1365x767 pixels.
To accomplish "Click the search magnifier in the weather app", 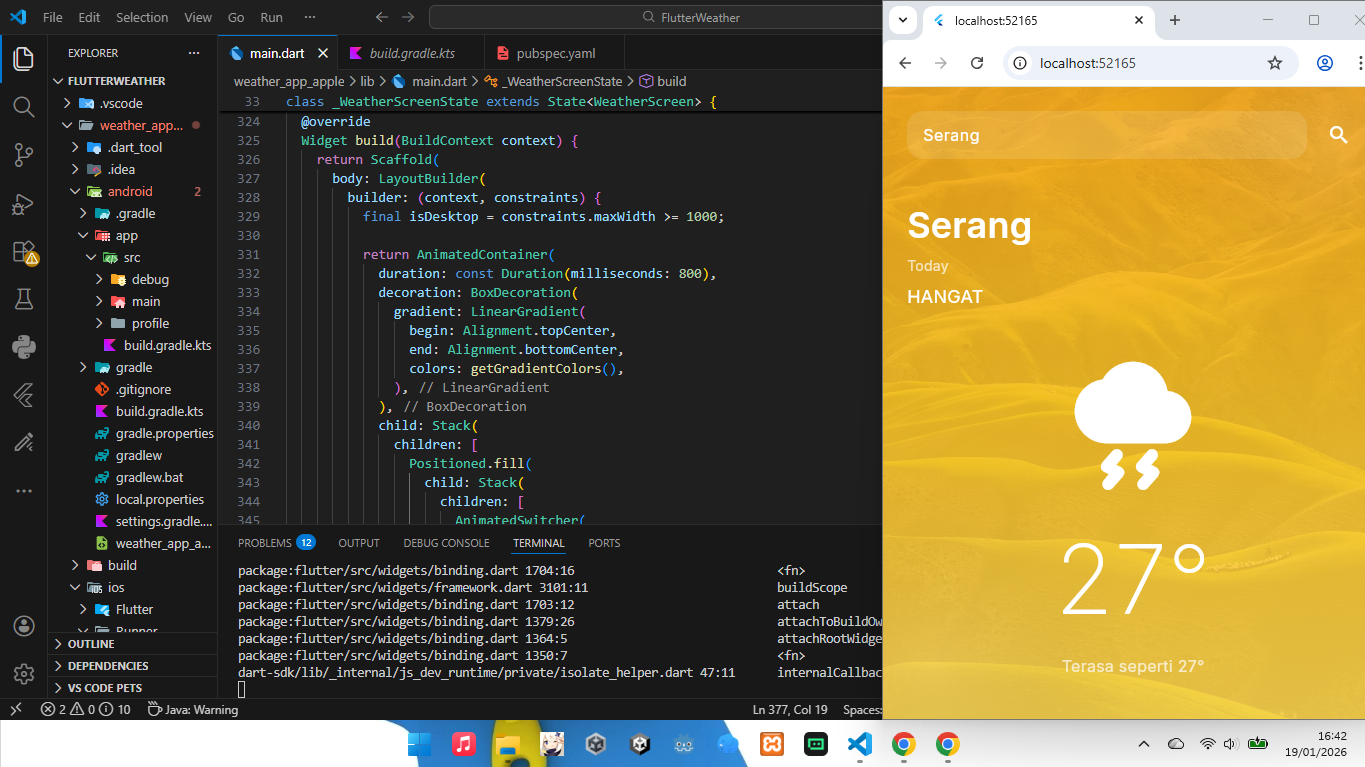I will click(1338, 134).
